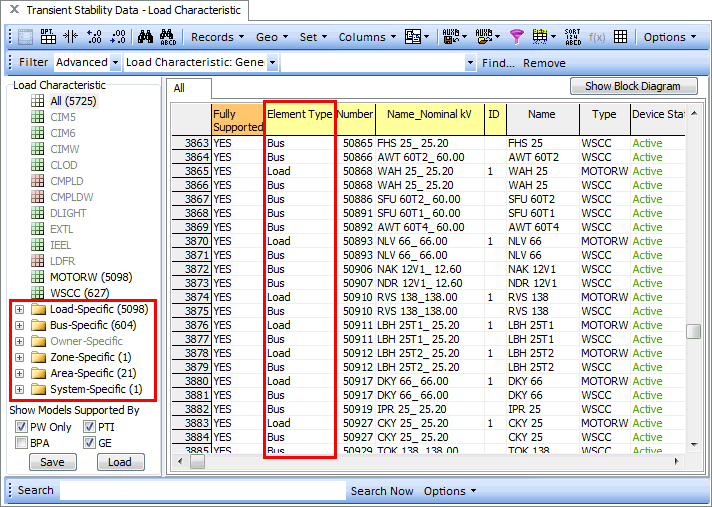Click the increase decimal places icon

[x=94, y=37]
